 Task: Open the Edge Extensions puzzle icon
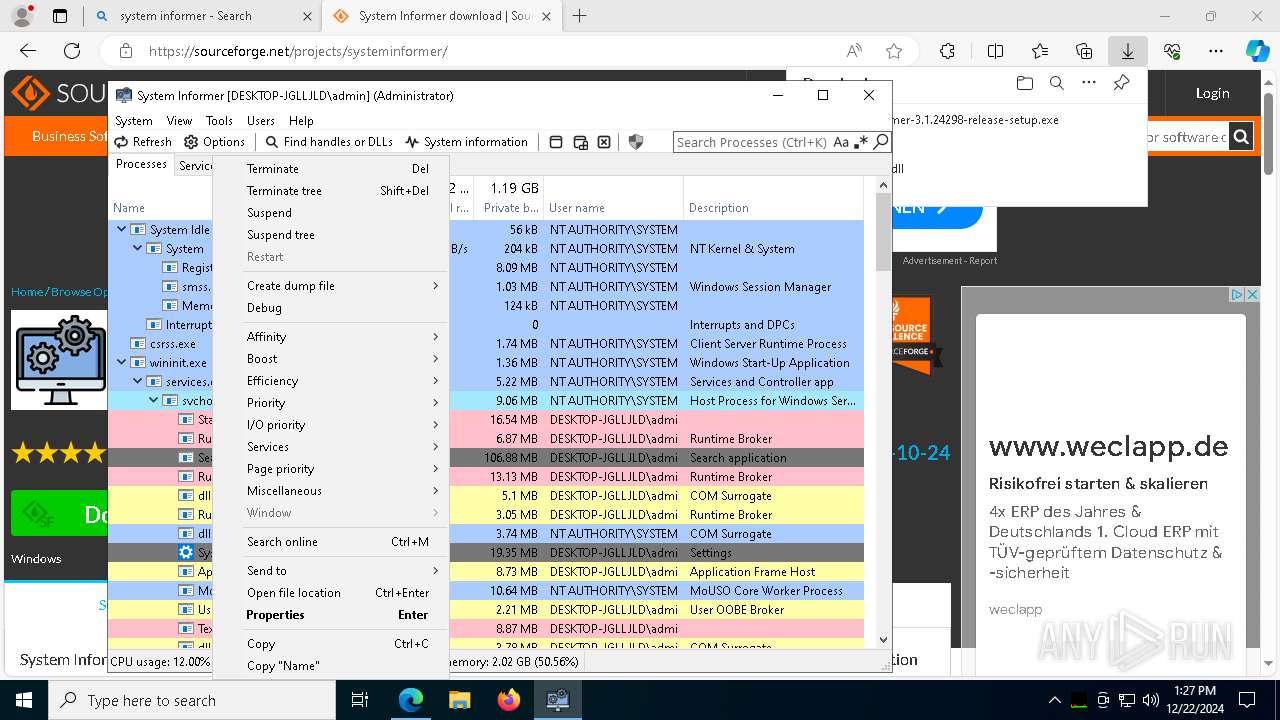[948, 51]
